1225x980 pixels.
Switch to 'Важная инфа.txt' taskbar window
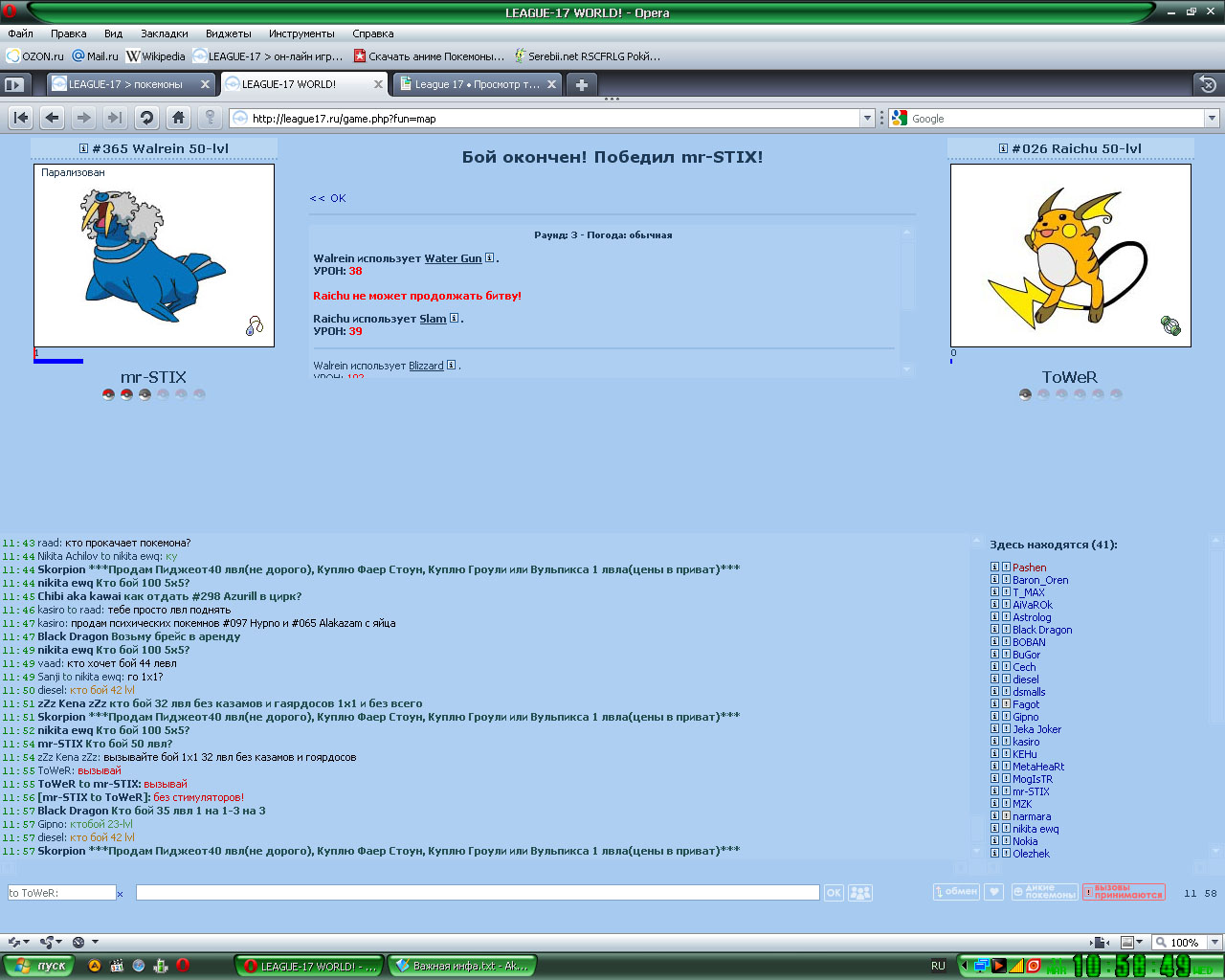461,966
